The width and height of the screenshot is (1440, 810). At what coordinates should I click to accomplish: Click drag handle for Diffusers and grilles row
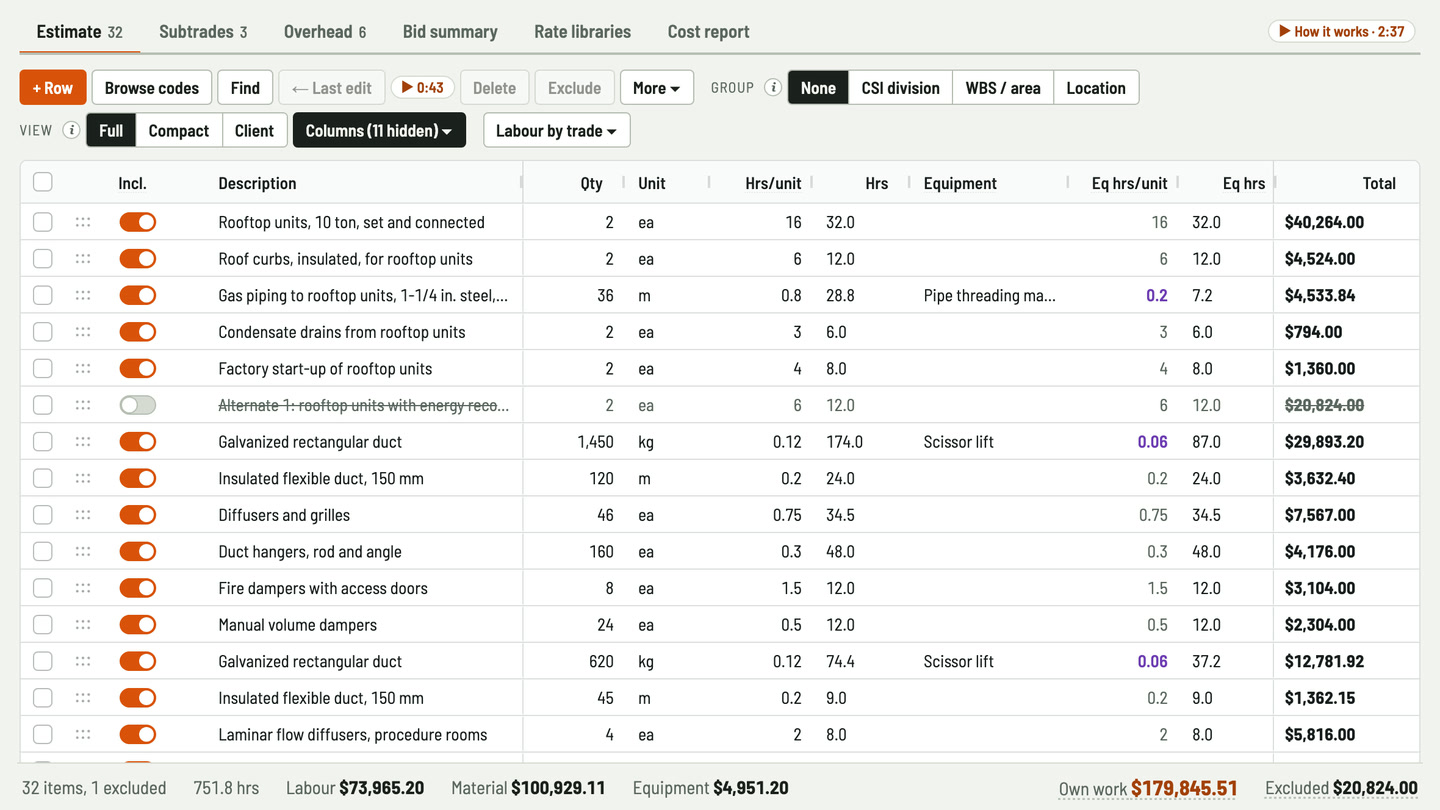tap(83, 515)
